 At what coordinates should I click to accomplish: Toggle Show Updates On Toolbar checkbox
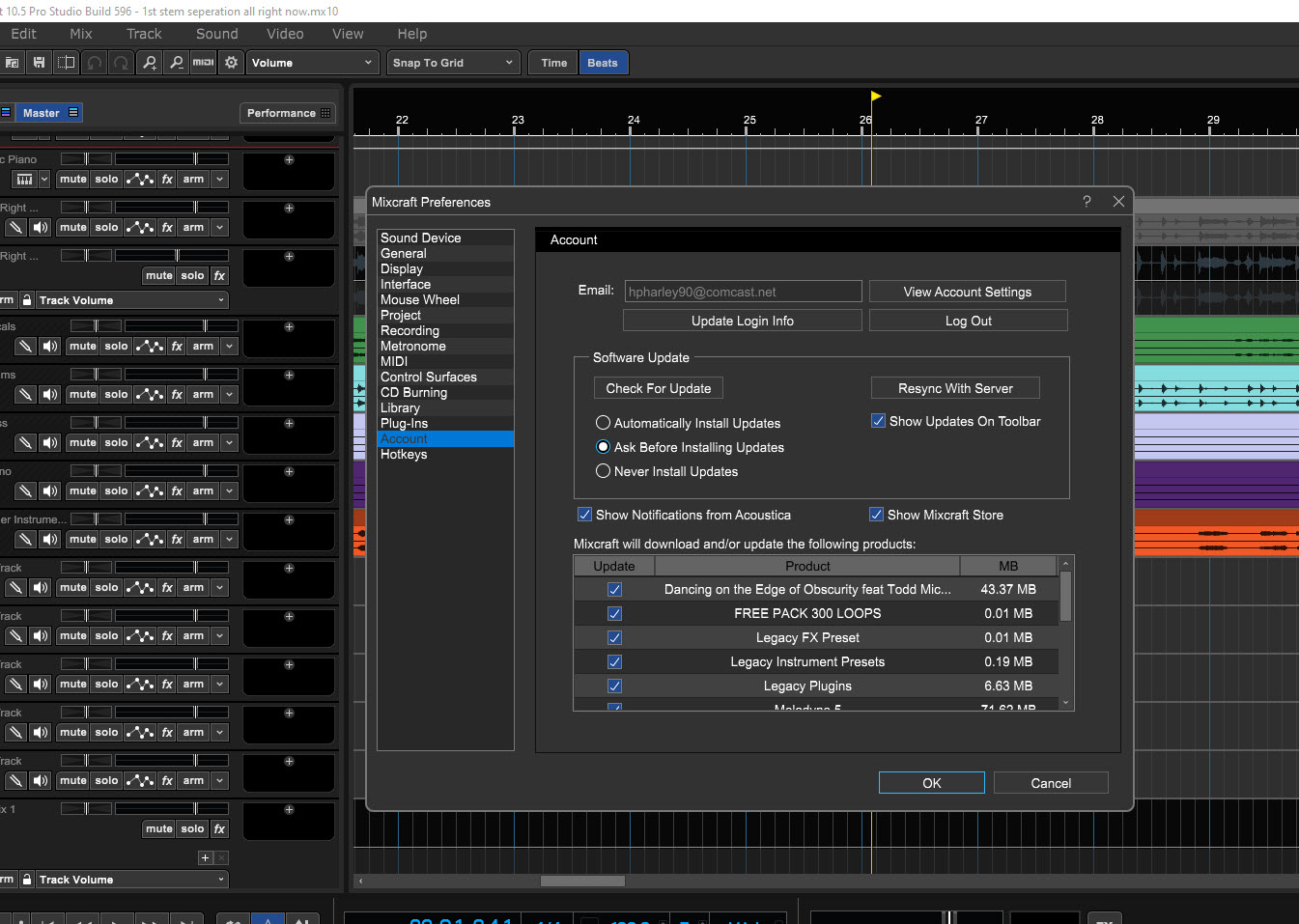pos(878,421)
